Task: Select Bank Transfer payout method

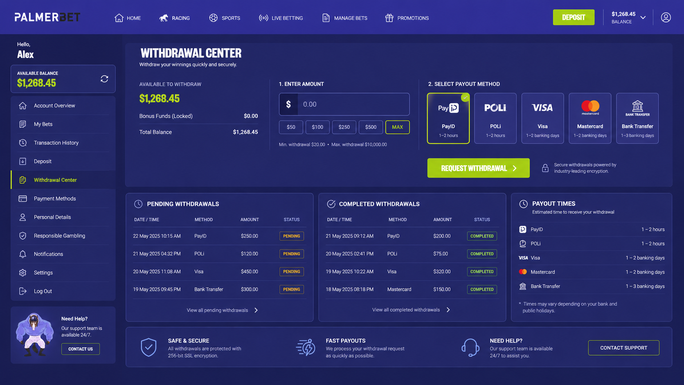Action: coord(637,118)
